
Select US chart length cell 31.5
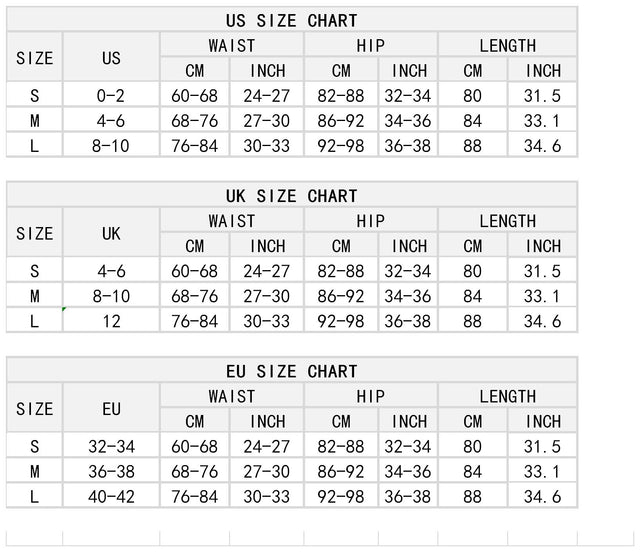[542, 95]
